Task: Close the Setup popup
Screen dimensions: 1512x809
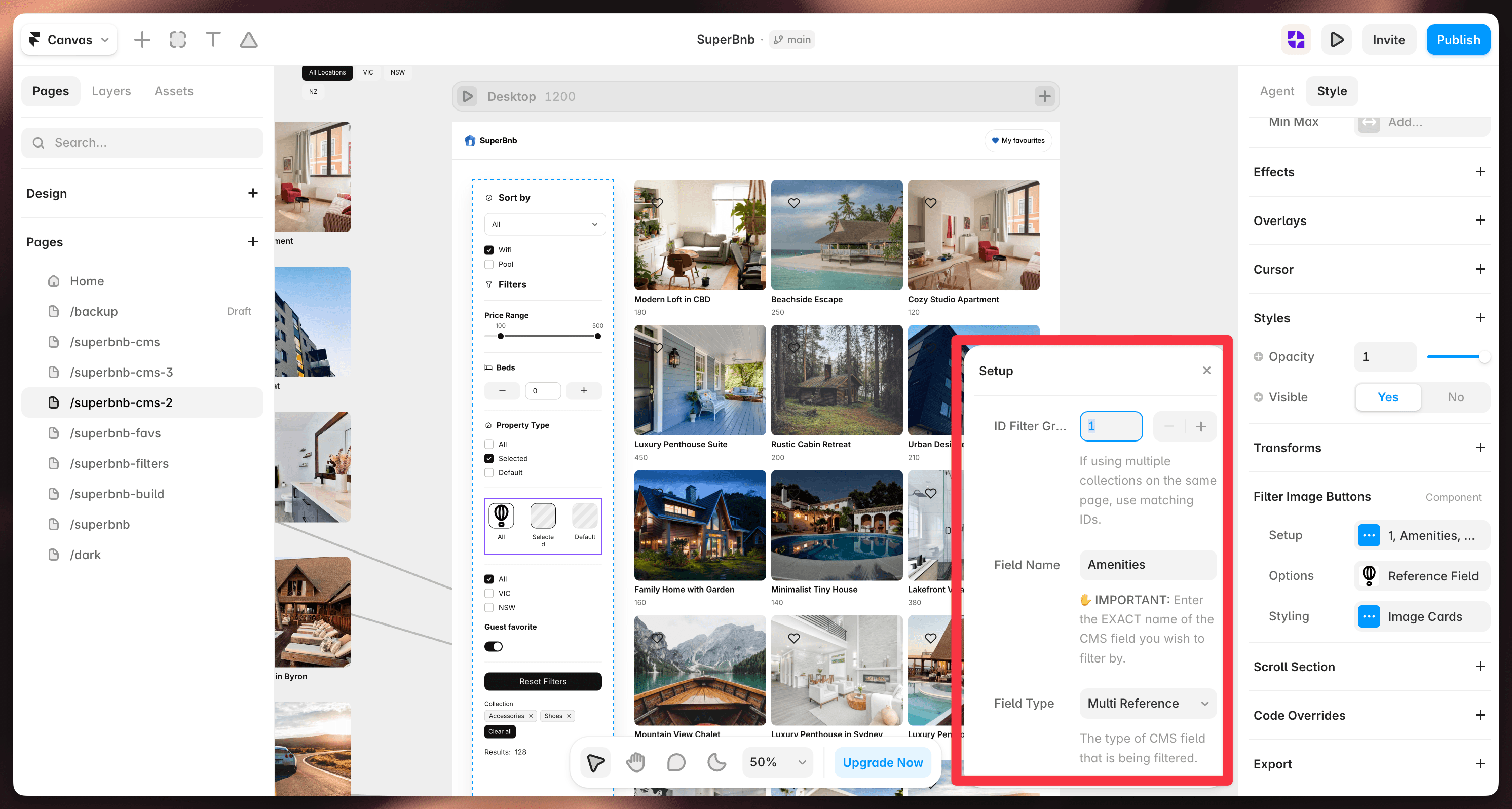Action: pos(1207,371)
